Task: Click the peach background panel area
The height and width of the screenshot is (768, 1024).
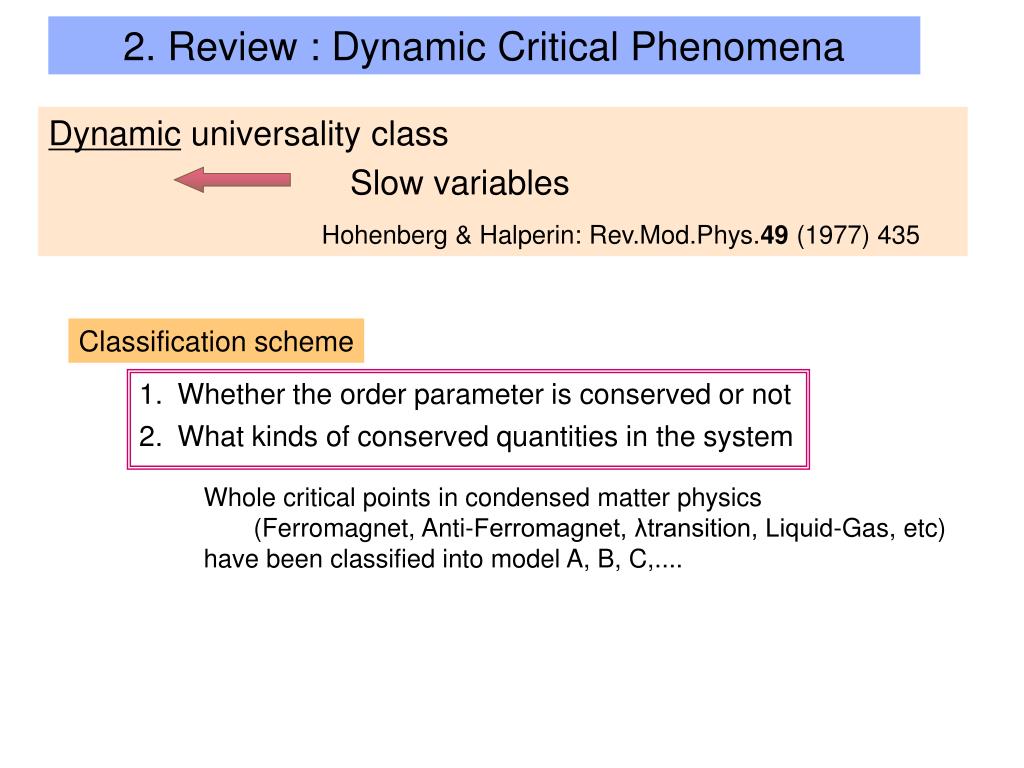Action: click(503, 182)
